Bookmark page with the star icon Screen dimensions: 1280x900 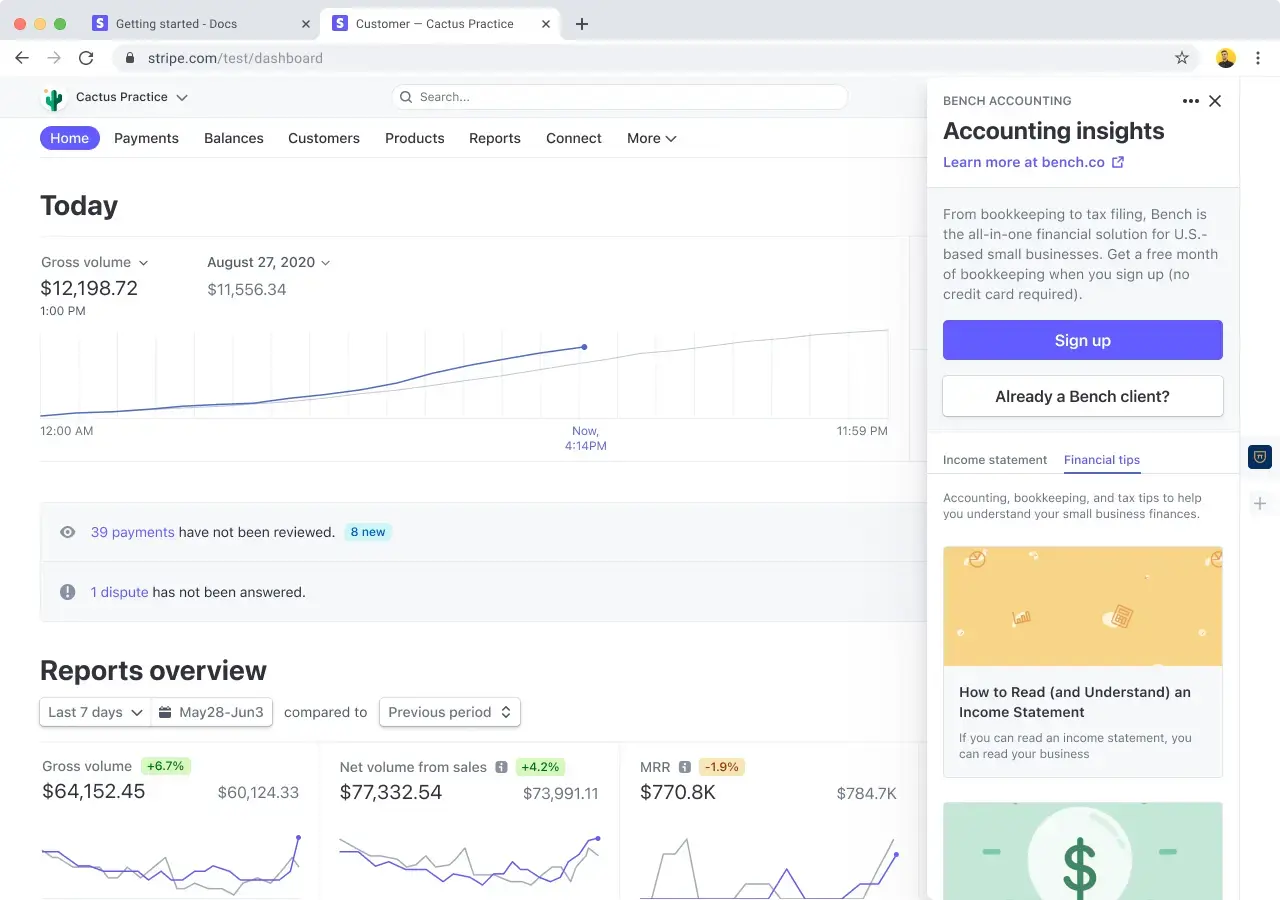coord(1182,58)
